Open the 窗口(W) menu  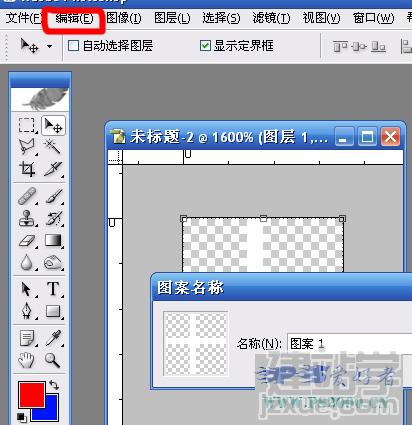pos(373,18)
